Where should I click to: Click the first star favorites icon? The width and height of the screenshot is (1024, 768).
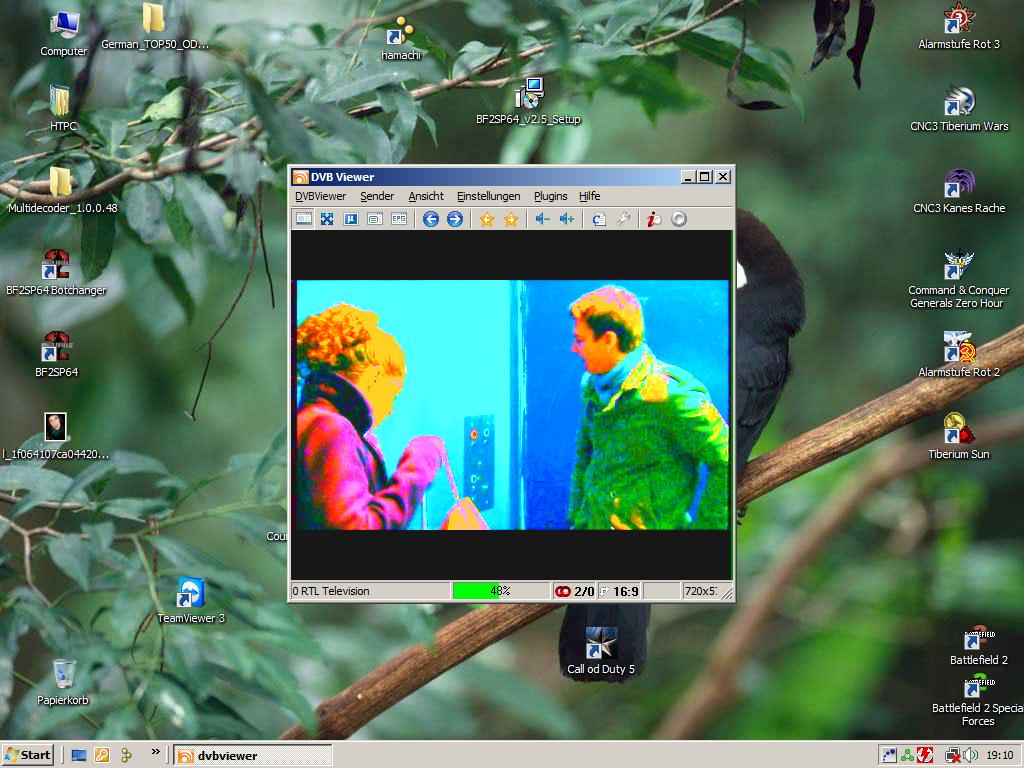[487, 219]
